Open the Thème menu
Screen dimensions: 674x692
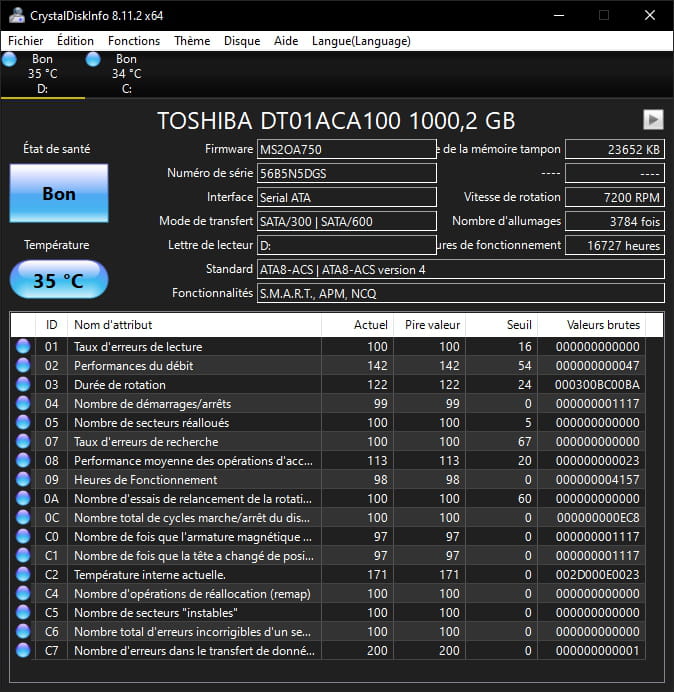(x=192, y=41)
